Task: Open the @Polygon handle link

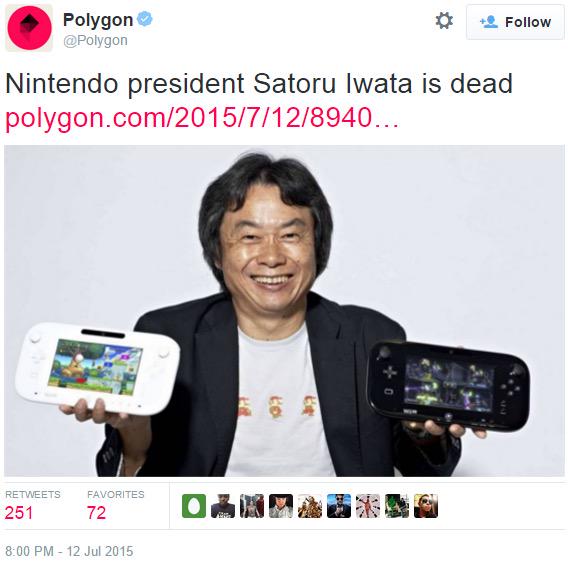Action: pos(95,40)
